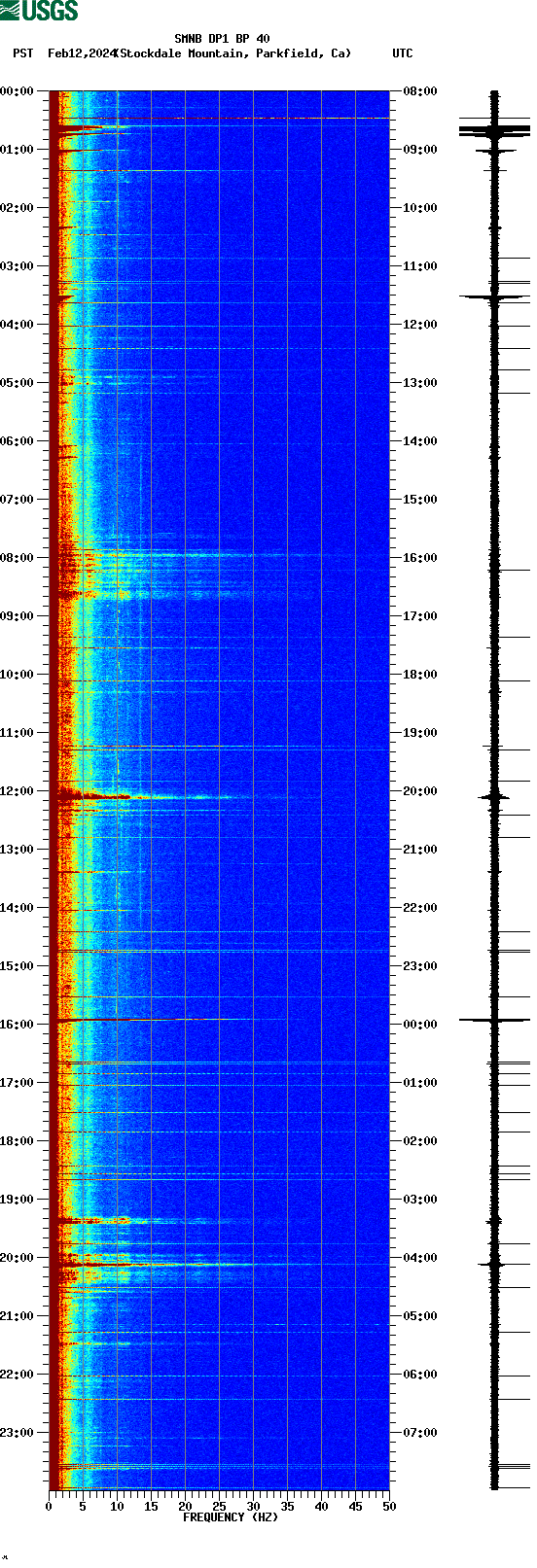537x1568 pixels.
Task: Click 'Stockdale Mountain, Parkfield, Ca' location text
Action: coord(233,53)
